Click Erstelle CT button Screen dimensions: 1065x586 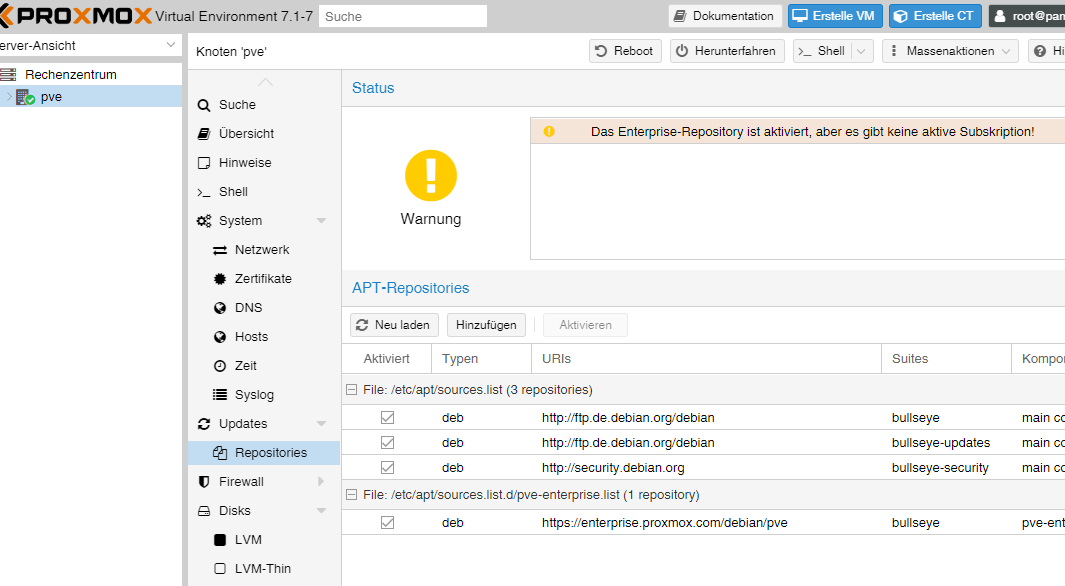pyautogui.click(x=935, y=16)
